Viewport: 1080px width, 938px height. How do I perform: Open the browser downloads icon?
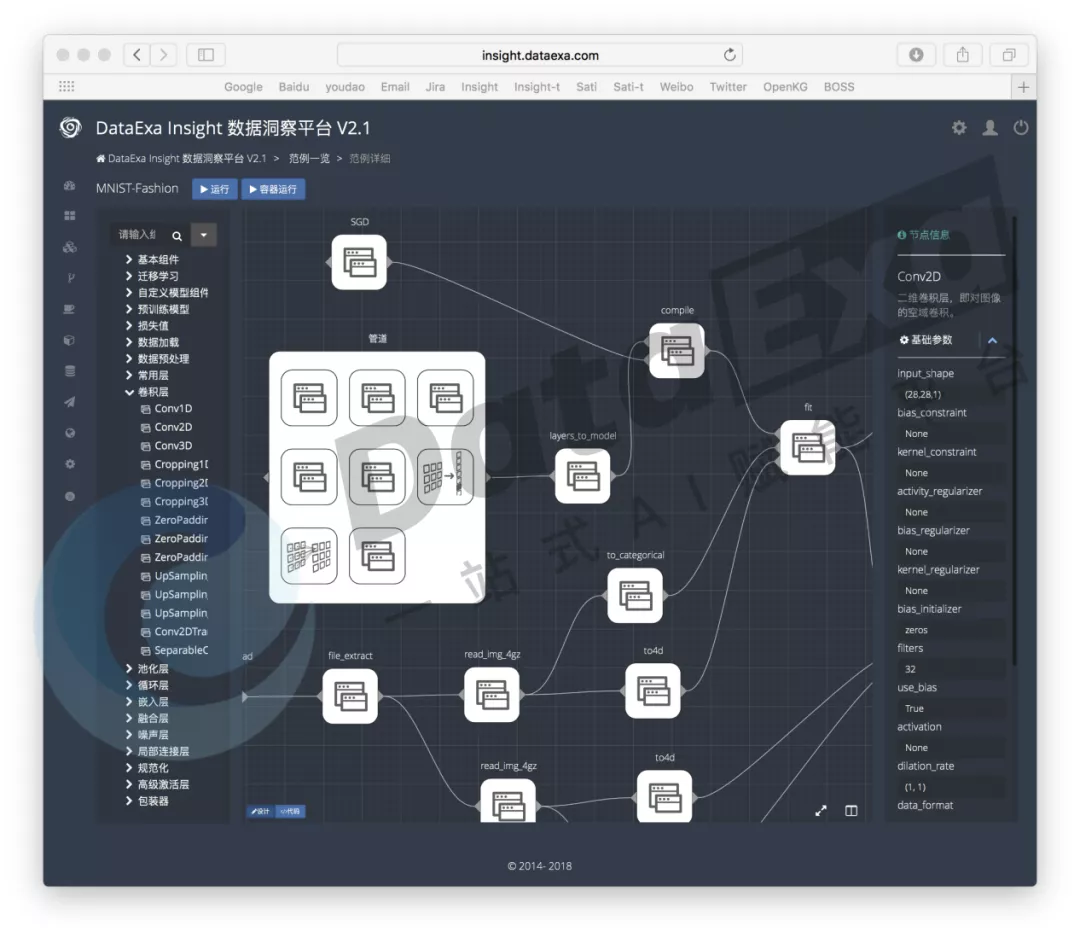coord(916,54)
